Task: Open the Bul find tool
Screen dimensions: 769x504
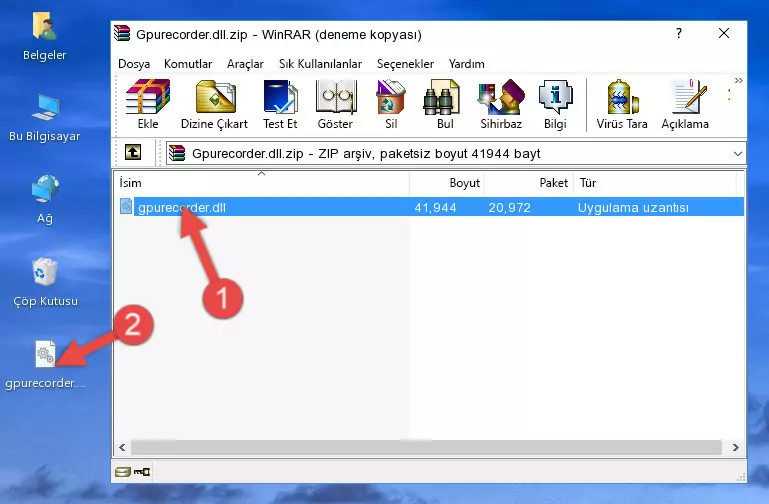Action: tap(445, 104)
